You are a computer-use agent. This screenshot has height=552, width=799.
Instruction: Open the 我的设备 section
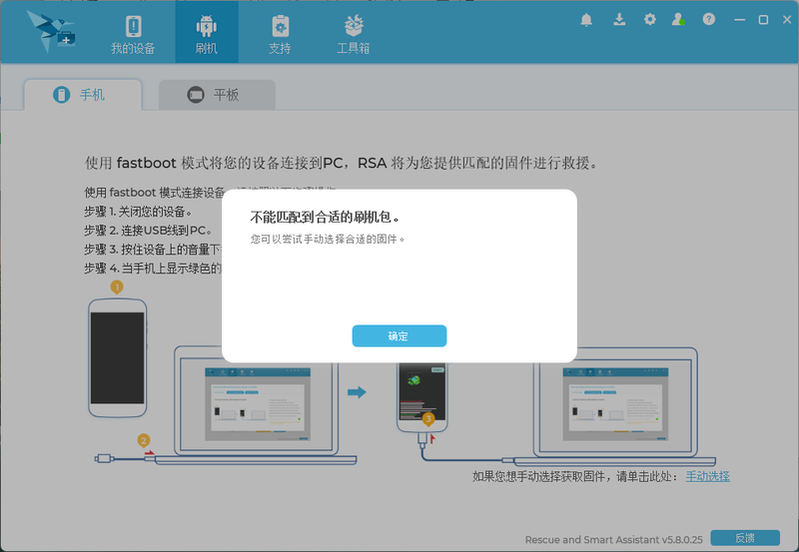pos(133,34)
